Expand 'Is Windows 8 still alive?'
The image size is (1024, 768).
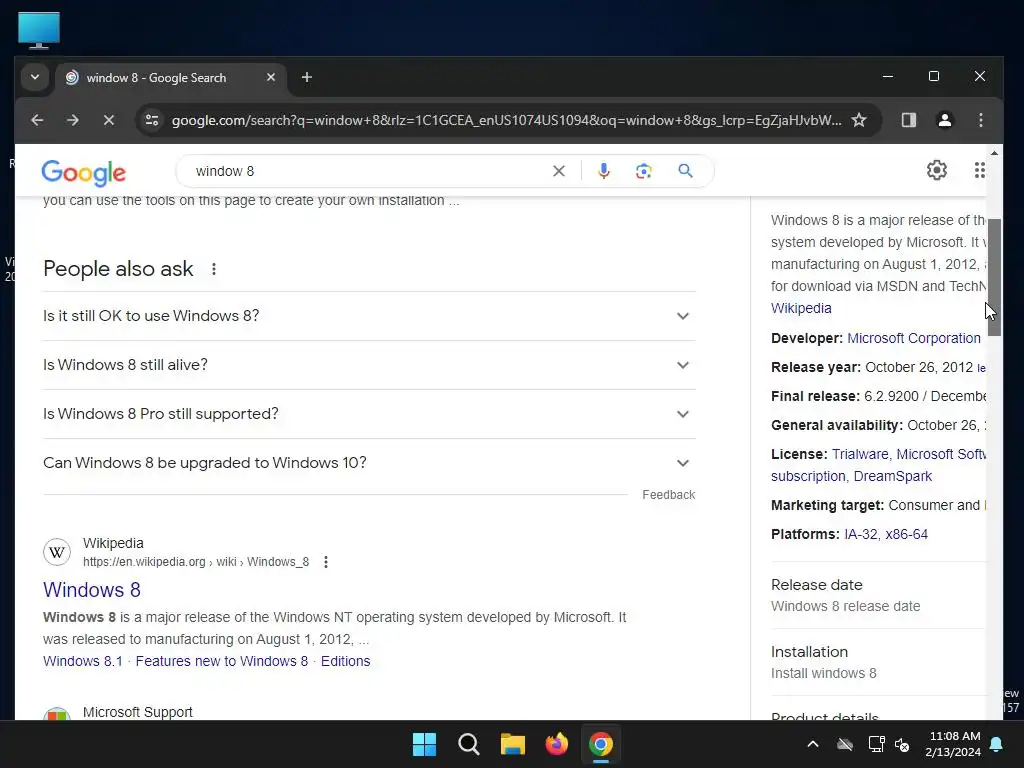(x=369, y=365)
